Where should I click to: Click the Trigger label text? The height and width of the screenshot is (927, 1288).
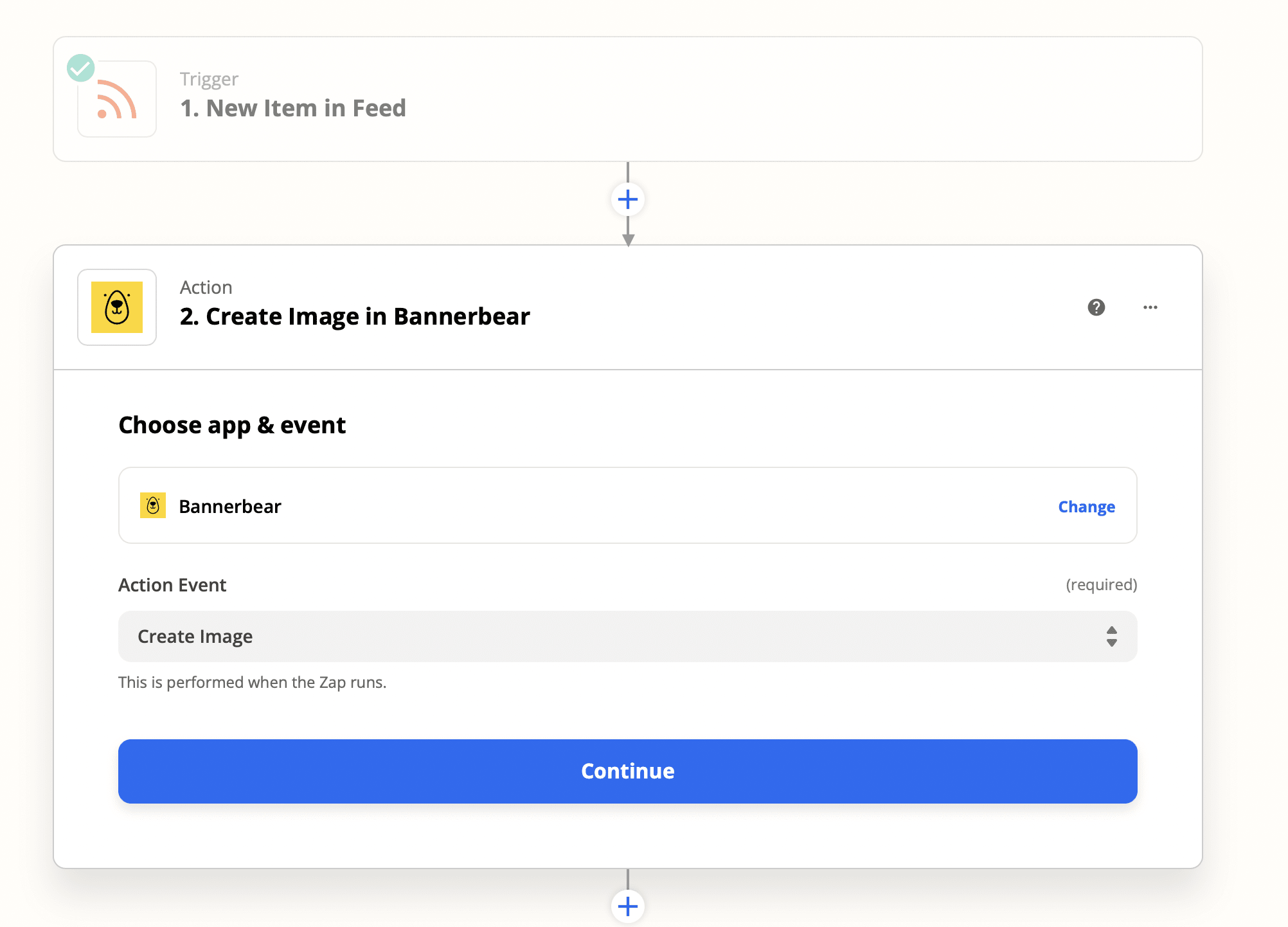[x=209, y=79]
